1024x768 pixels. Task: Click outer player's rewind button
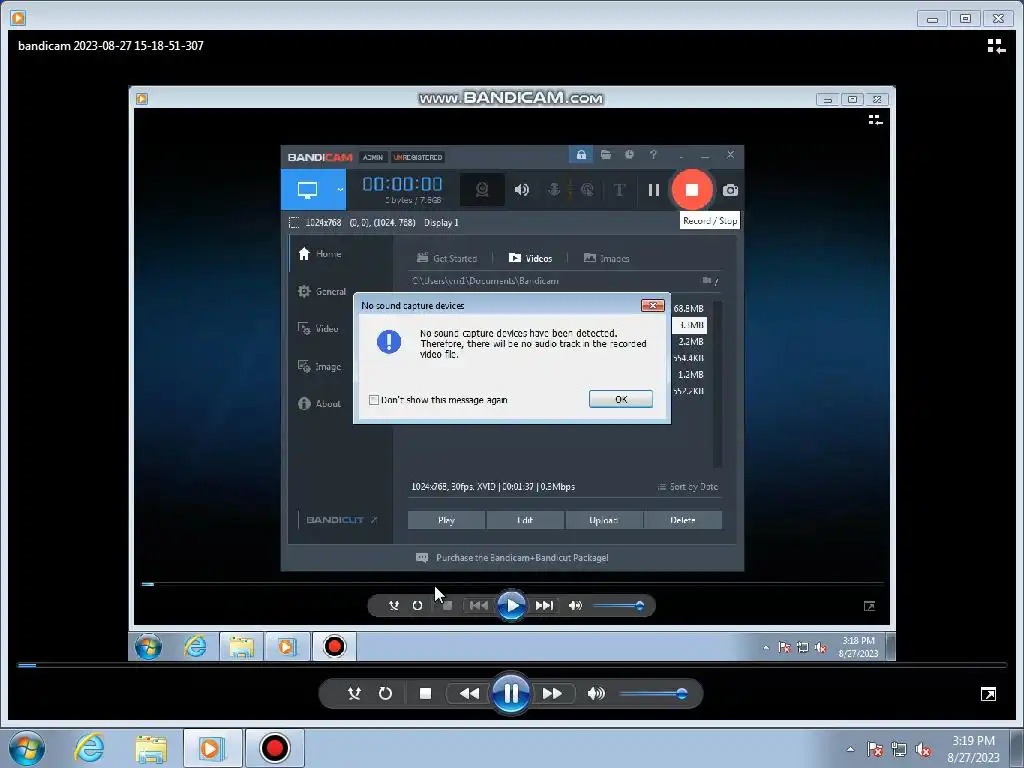coord(469,693)
